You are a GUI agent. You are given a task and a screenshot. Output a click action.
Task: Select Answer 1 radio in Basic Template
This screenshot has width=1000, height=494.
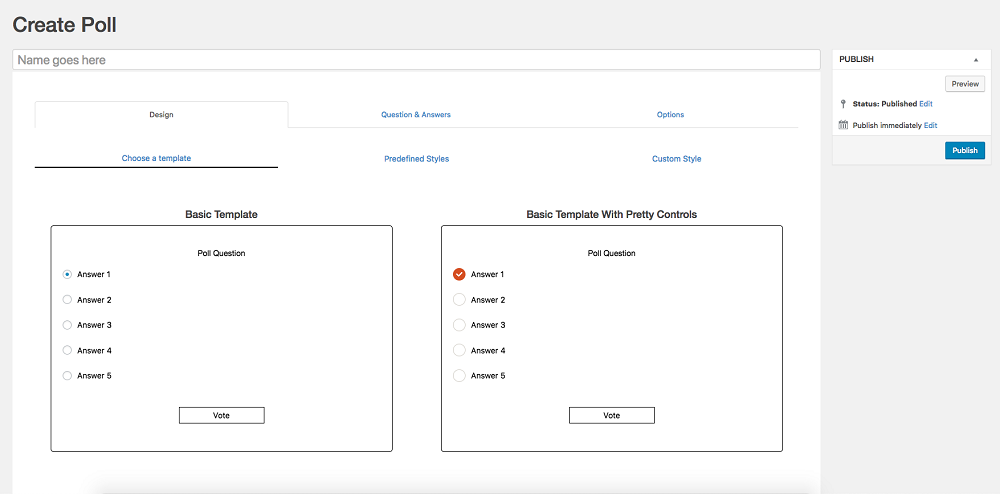coord(67,274)
